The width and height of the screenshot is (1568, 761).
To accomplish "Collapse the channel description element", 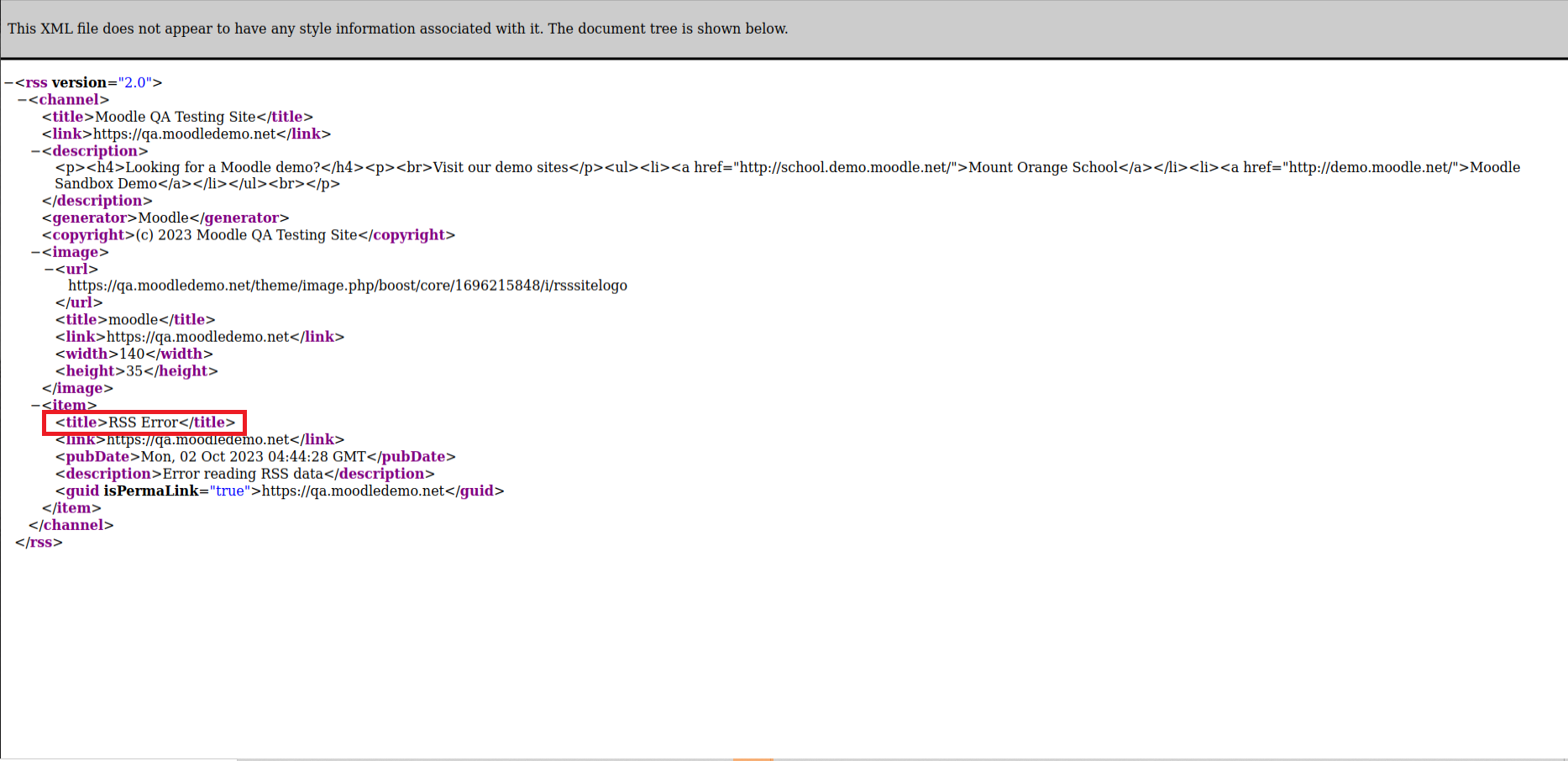I will click(36, 151).
